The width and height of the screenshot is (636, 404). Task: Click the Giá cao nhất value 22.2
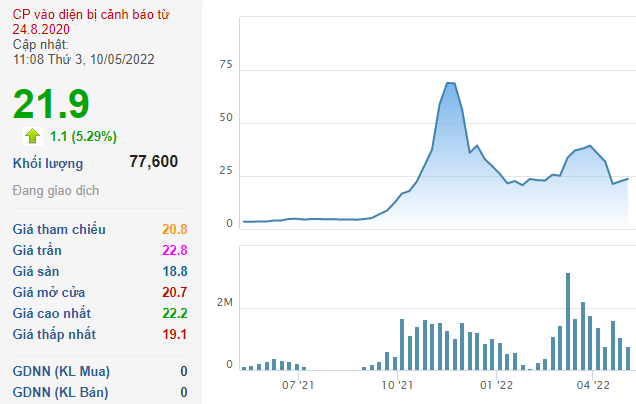coord(175,313)
